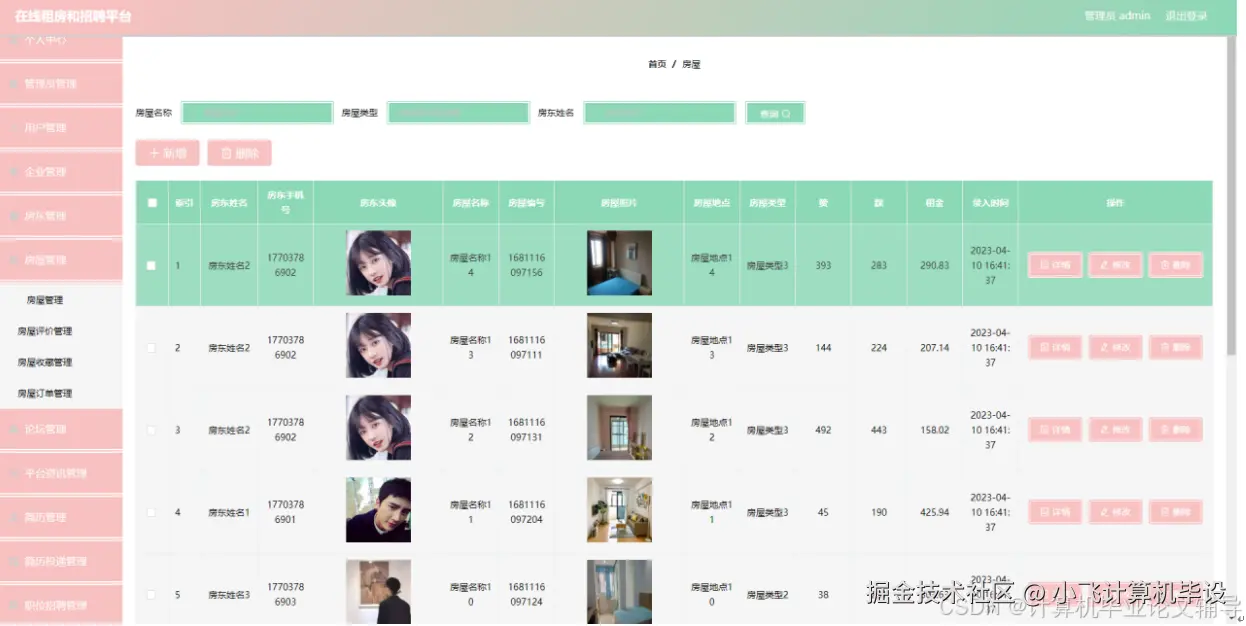Viewport: 1246px width, 626px height.
Task: Focus the 房东姓名 search field
Action: click(660, 114)
